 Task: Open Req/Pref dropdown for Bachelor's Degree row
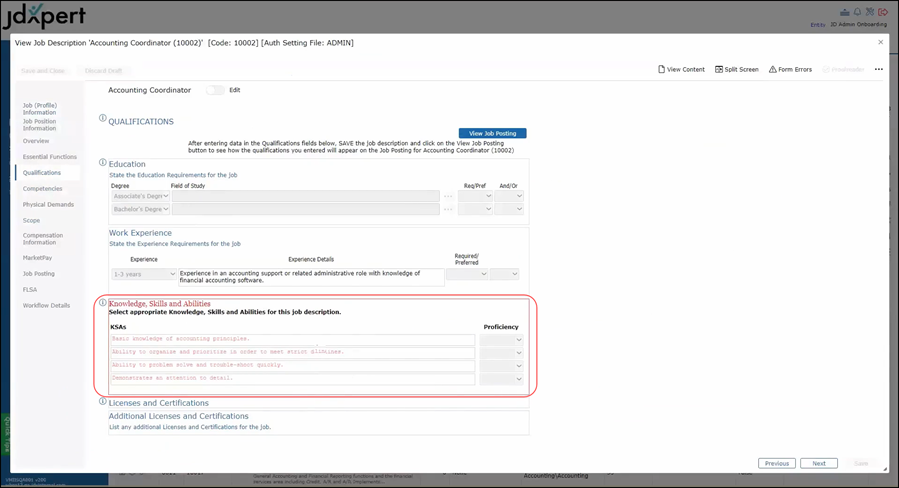(x=476, y=209)
